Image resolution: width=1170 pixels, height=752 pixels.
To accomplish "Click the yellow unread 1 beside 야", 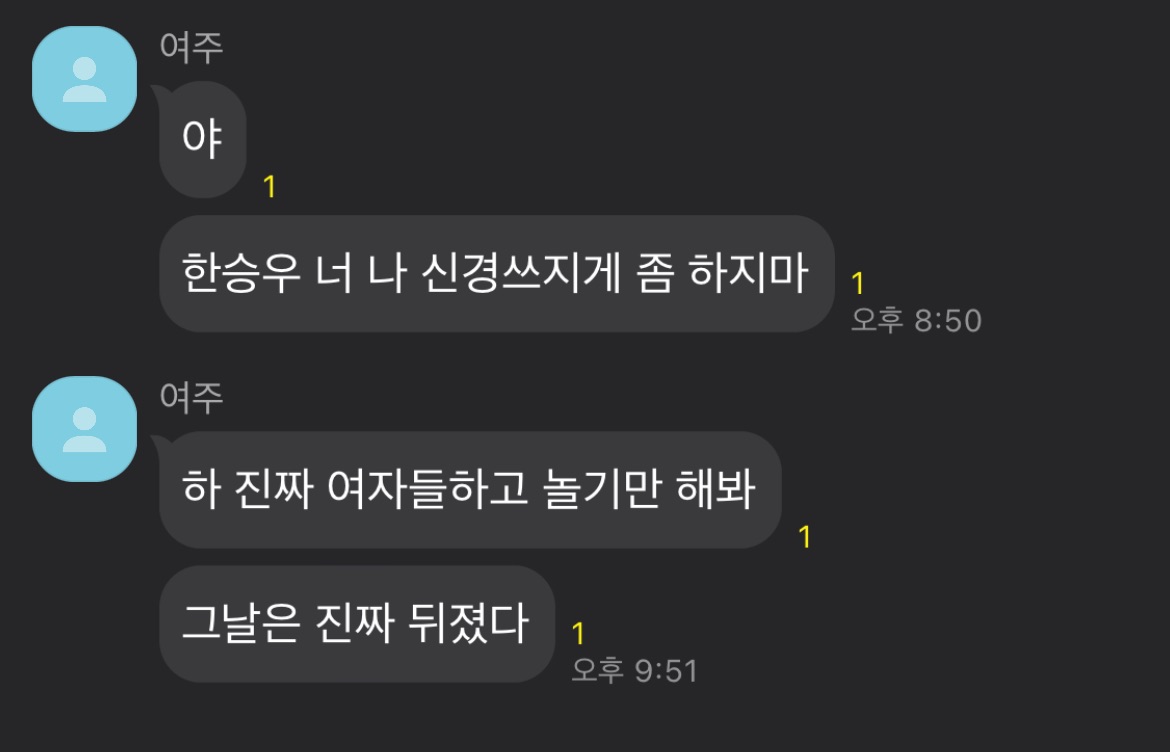I will click(x=270, y=187).
